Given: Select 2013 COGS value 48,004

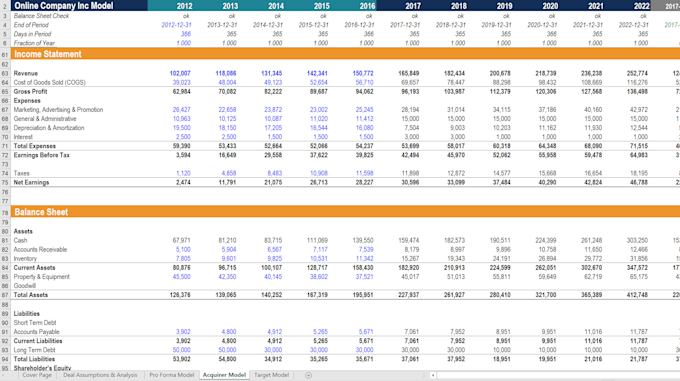Looking at the screenshot, I should pos(227,83).
